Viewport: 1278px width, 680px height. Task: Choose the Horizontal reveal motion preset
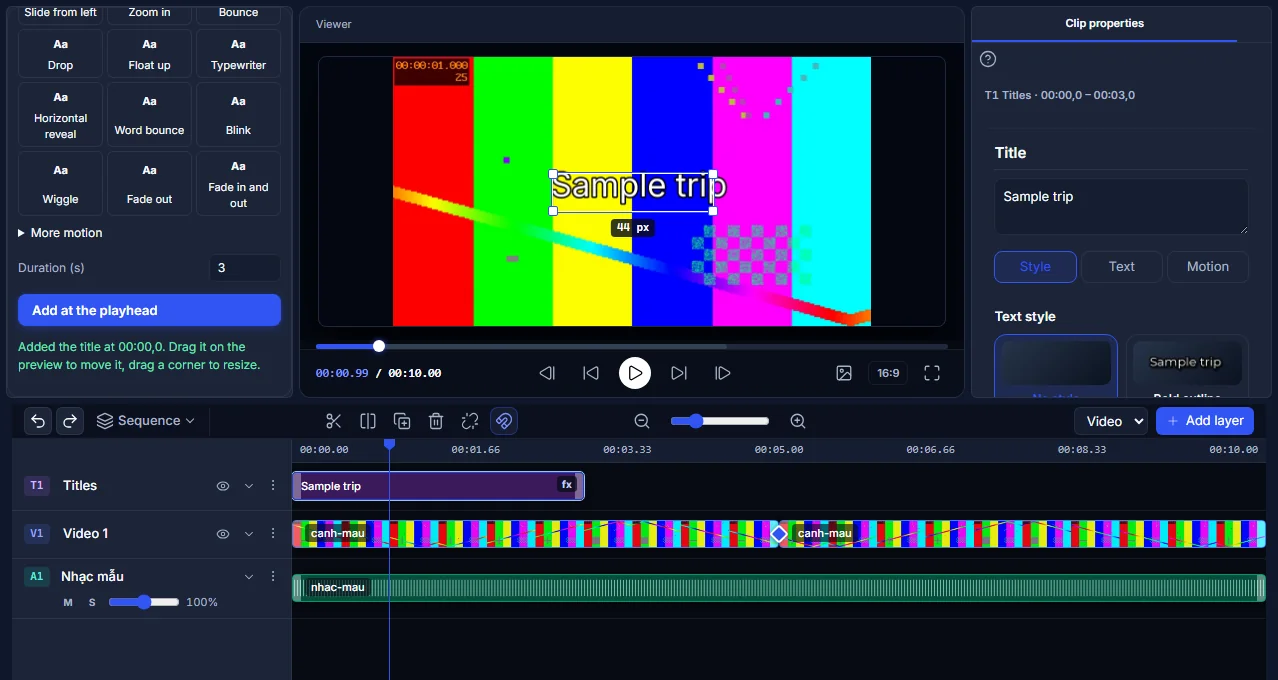point(60,115)
